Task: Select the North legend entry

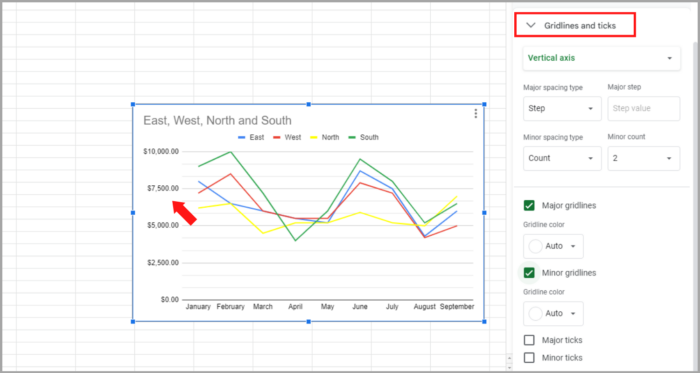Action: 325,137
